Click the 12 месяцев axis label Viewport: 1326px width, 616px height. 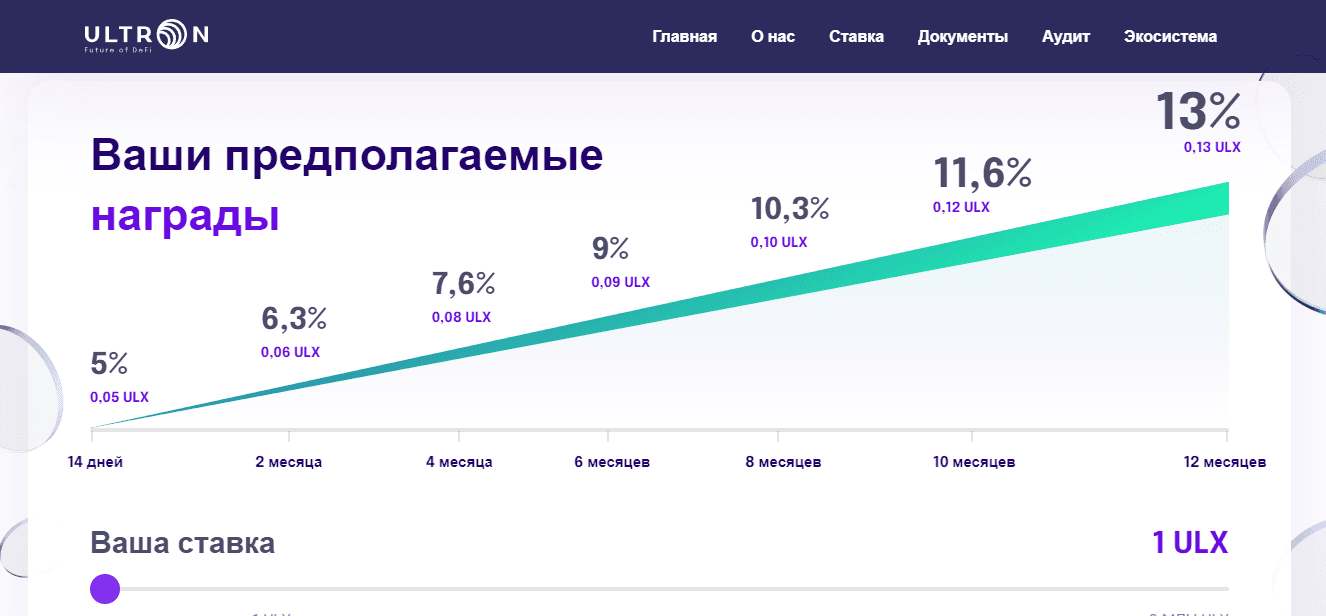point(1225,461)
